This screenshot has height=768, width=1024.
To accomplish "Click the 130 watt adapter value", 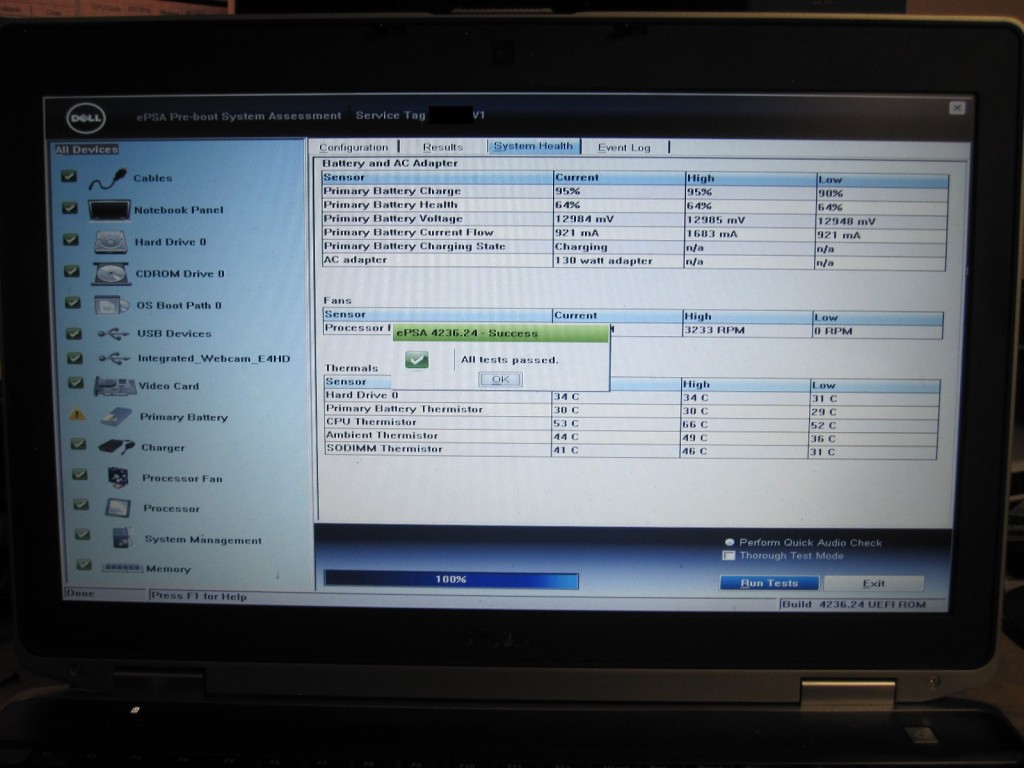I will point(603,261).
